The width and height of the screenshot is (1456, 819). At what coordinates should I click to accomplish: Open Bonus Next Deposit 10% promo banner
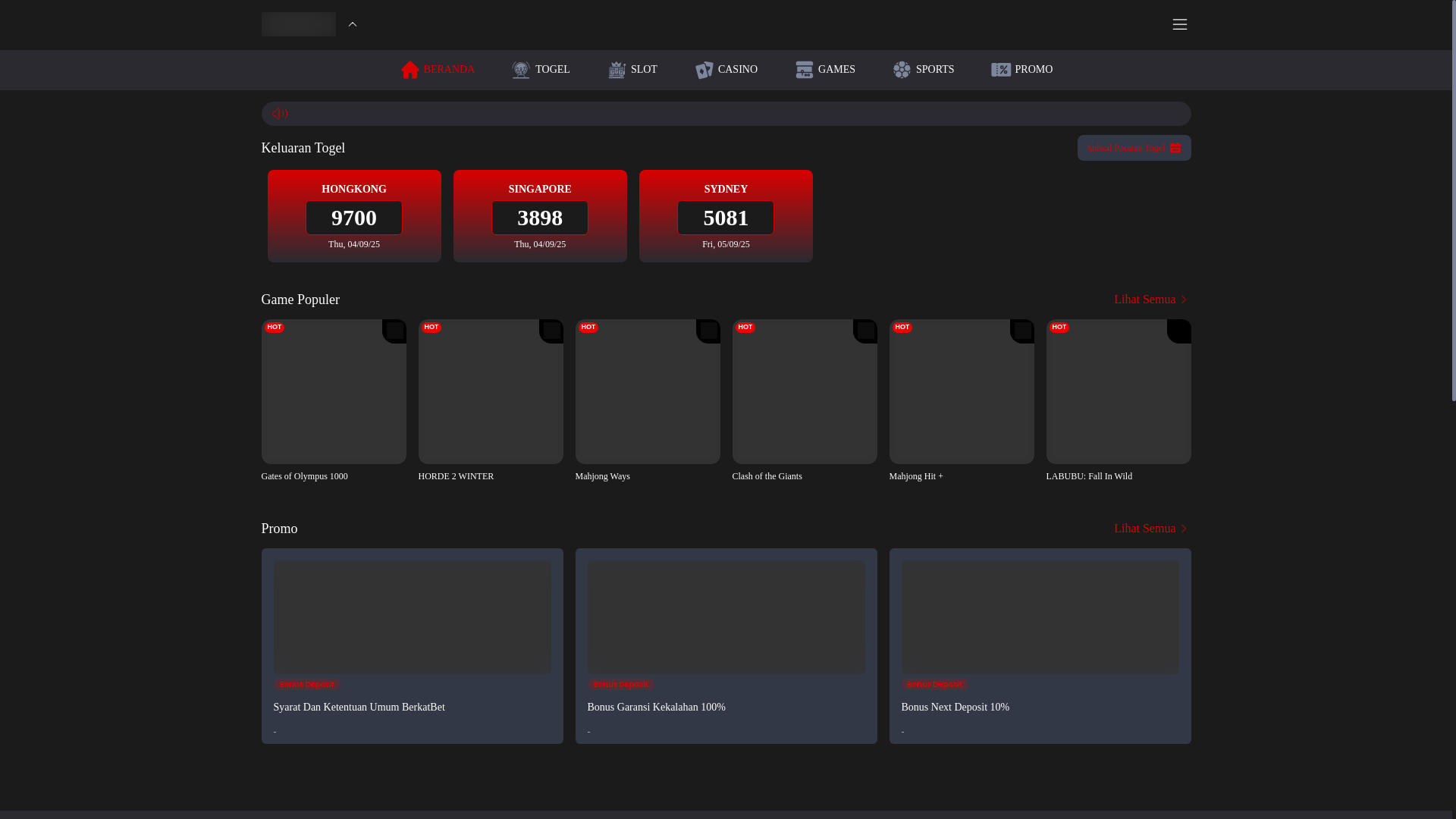(1040, 617)
